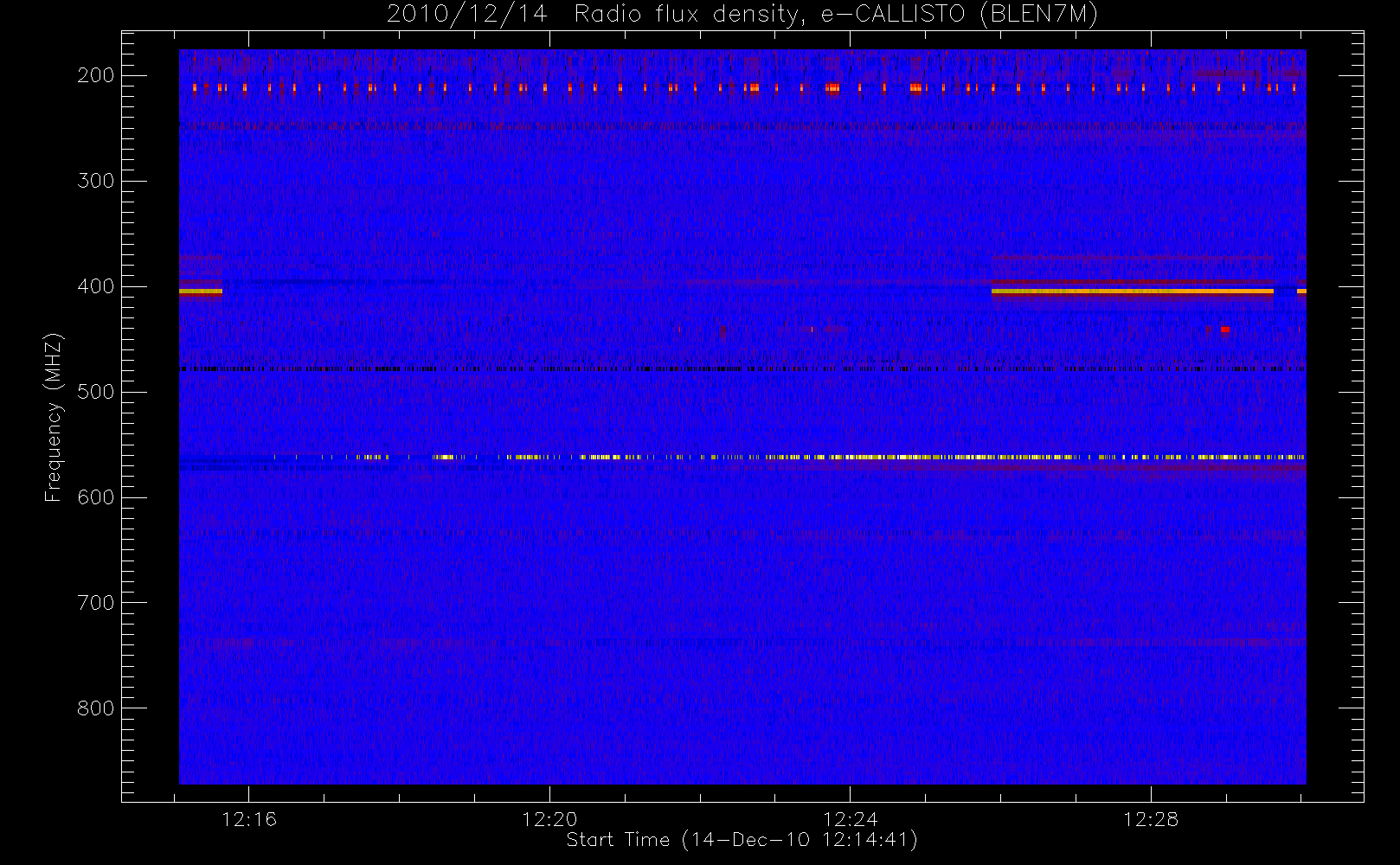Click the 400 frequency tick label

point(95,286)
